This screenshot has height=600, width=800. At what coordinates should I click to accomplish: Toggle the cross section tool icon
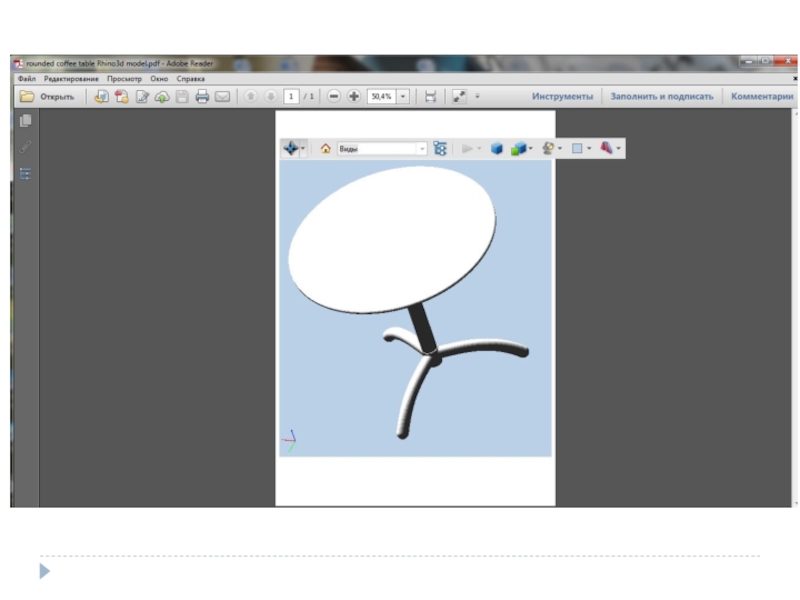606,148
